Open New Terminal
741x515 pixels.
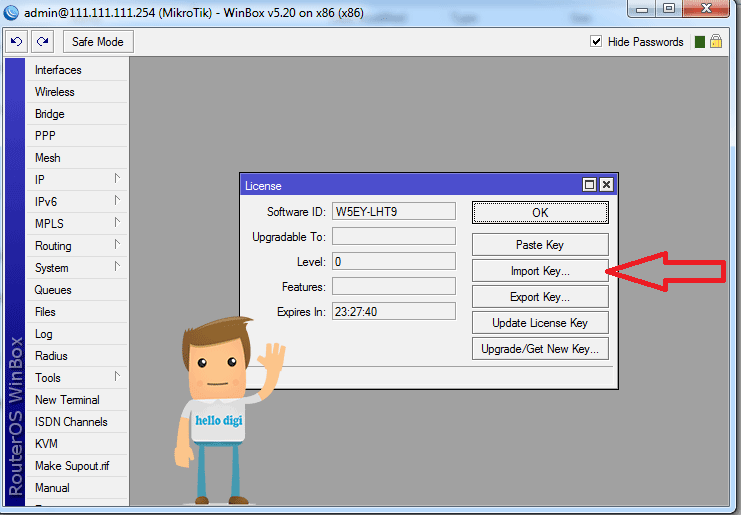[x=77, y=400]
